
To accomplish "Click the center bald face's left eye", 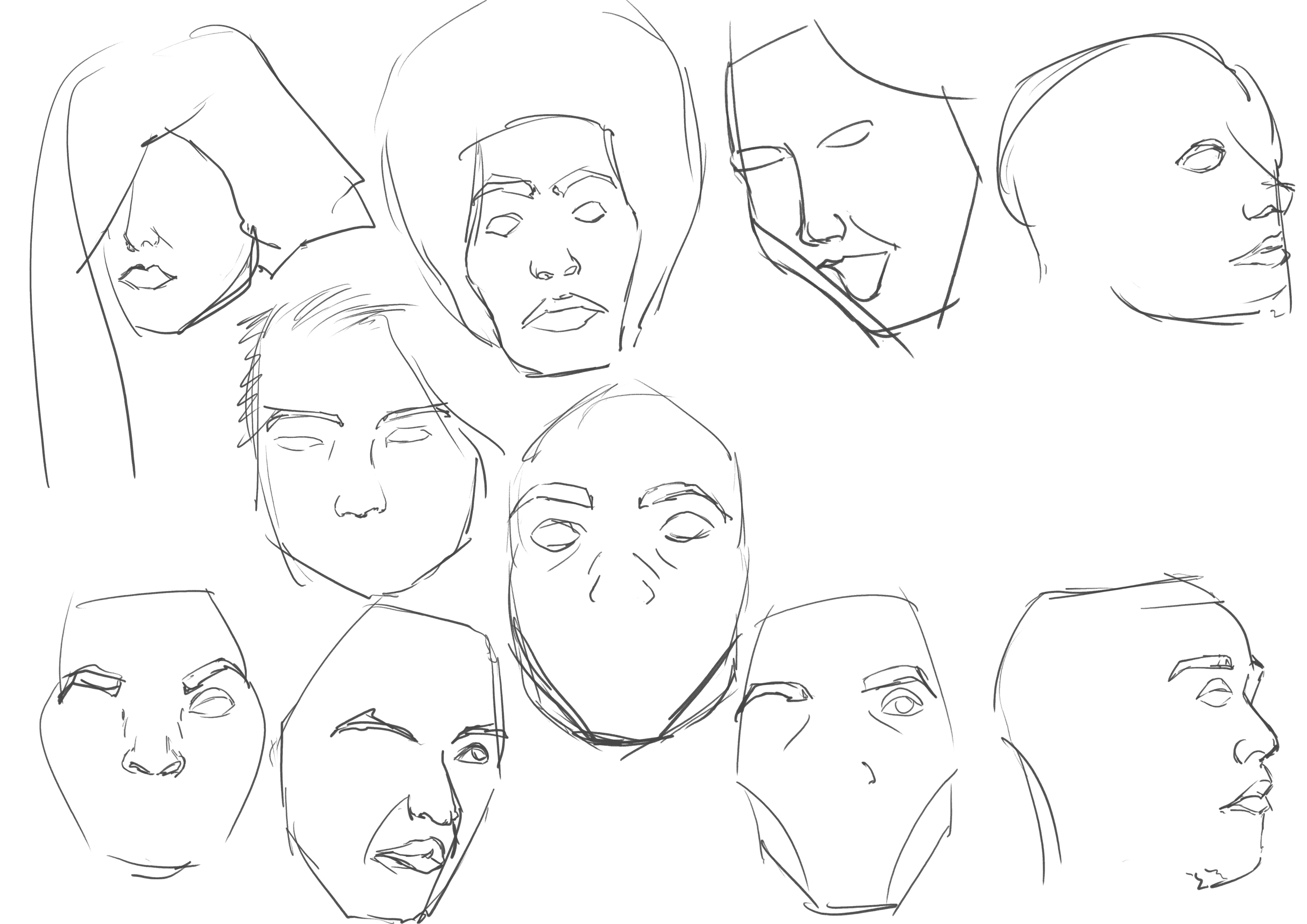I will point(556,535).
